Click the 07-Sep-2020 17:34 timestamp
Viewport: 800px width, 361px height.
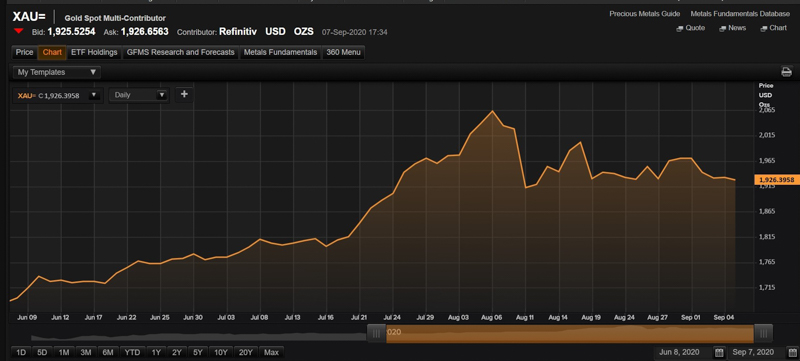[x=355, y=32]
